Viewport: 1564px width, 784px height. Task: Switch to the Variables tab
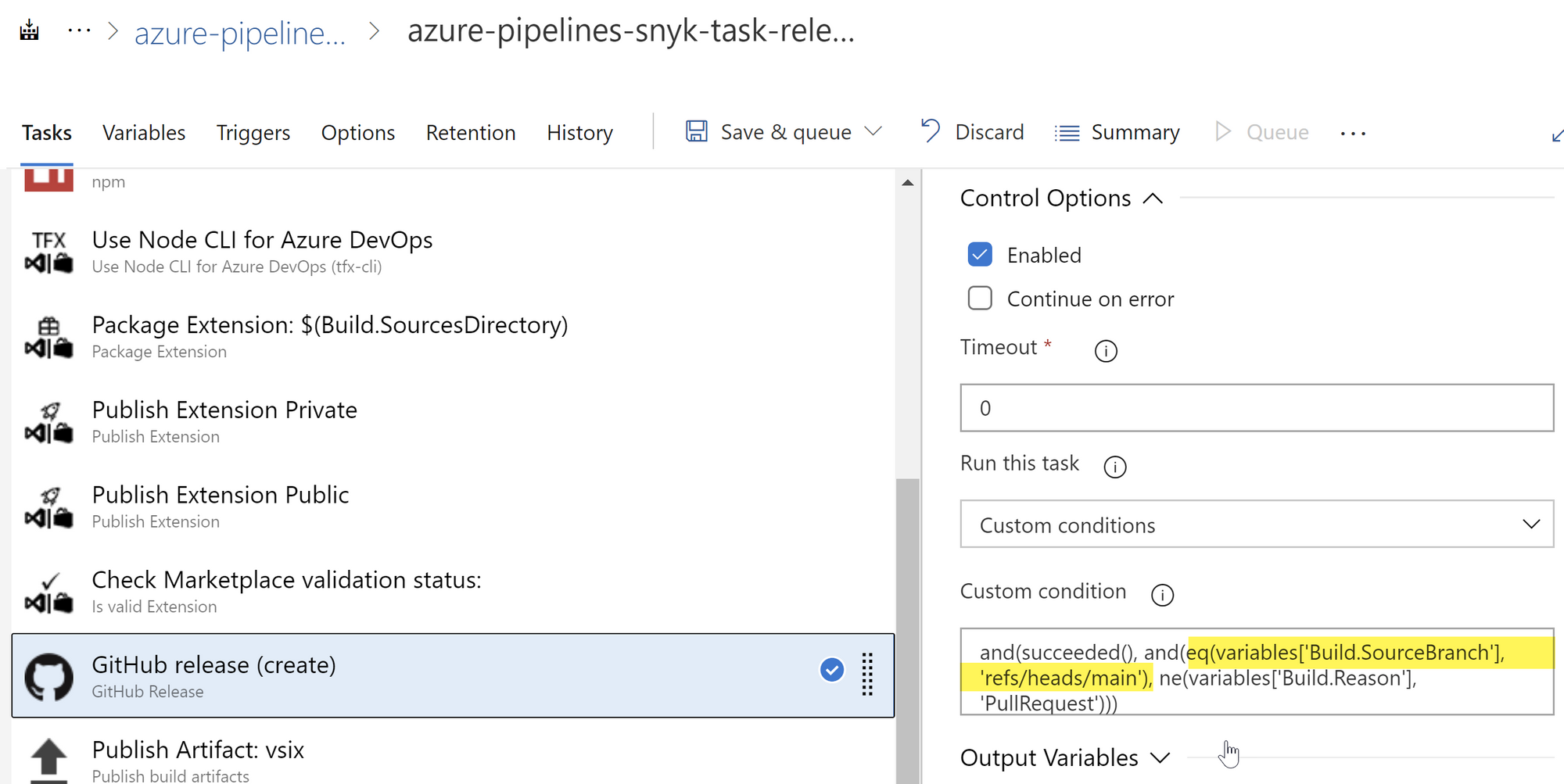[144, 133]
